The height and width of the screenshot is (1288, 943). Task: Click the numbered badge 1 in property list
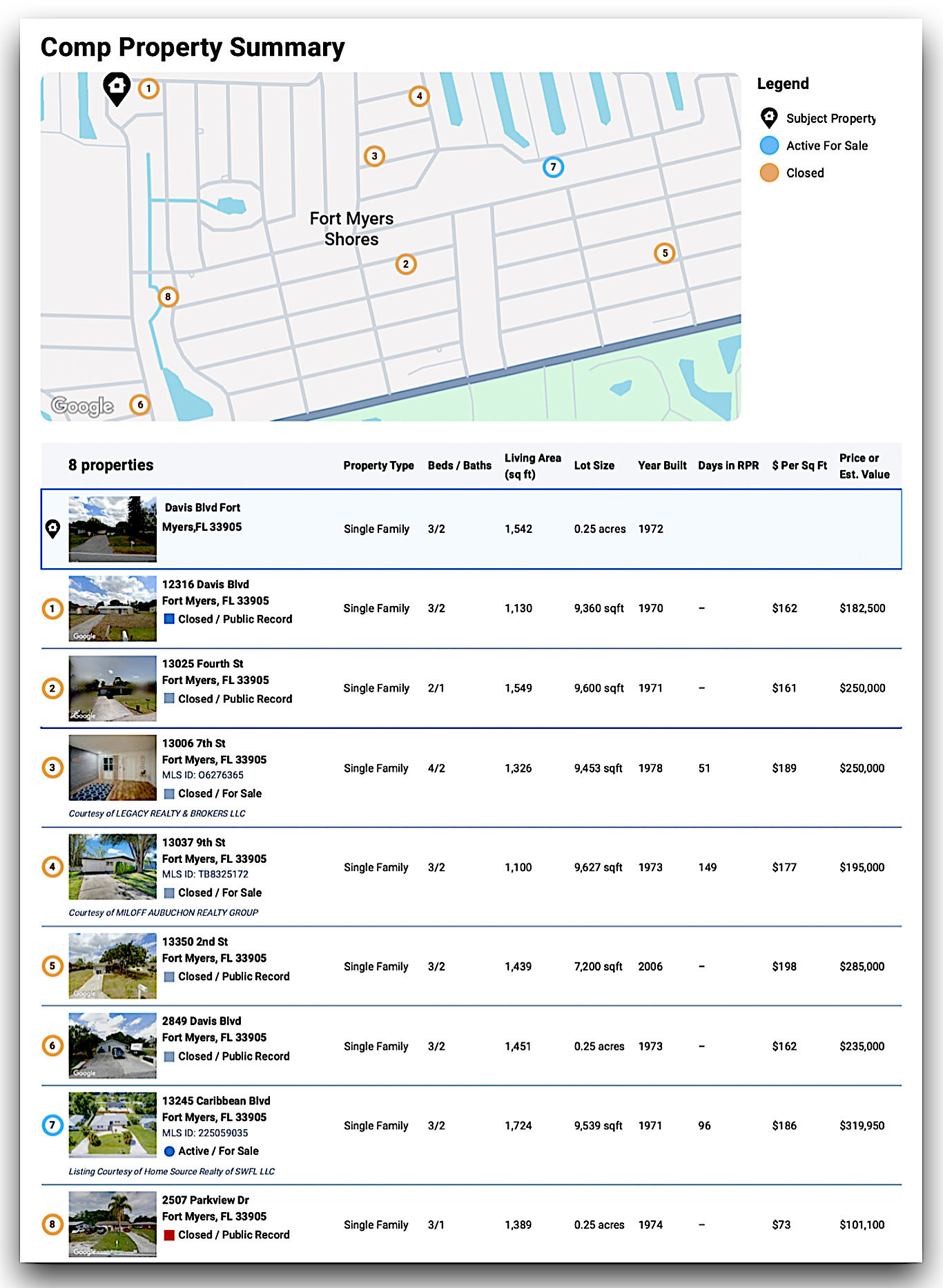click(52, 609)
